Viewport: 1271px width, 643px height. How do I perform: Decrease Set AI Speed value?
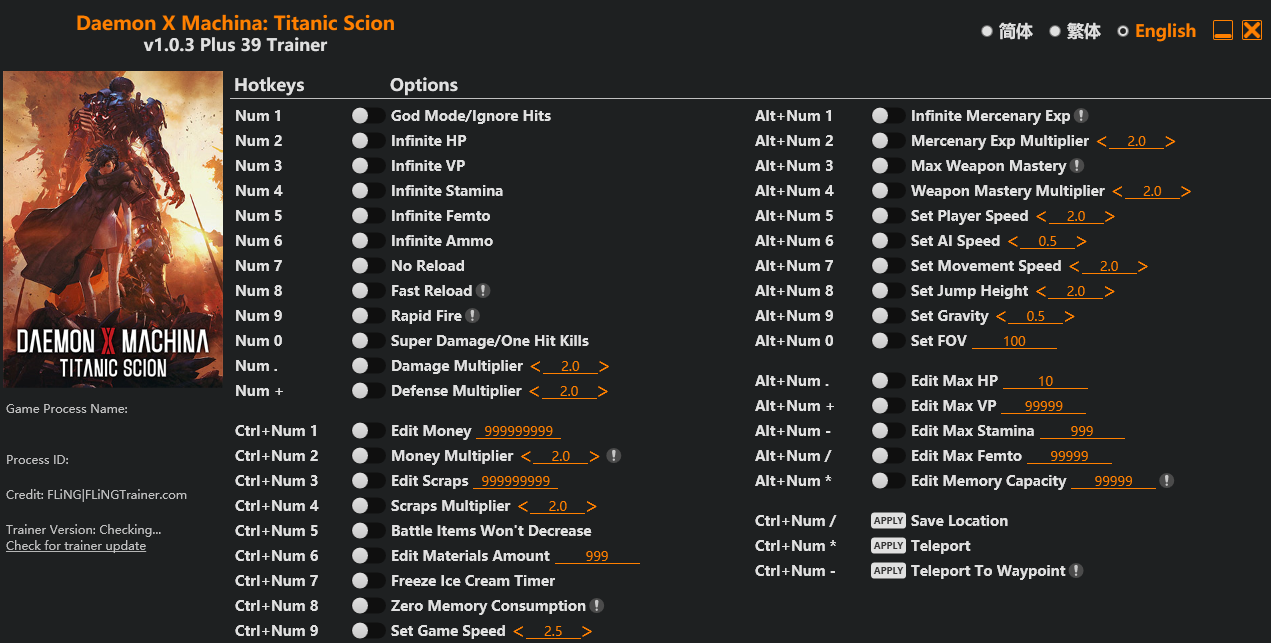coord(1013,242)
